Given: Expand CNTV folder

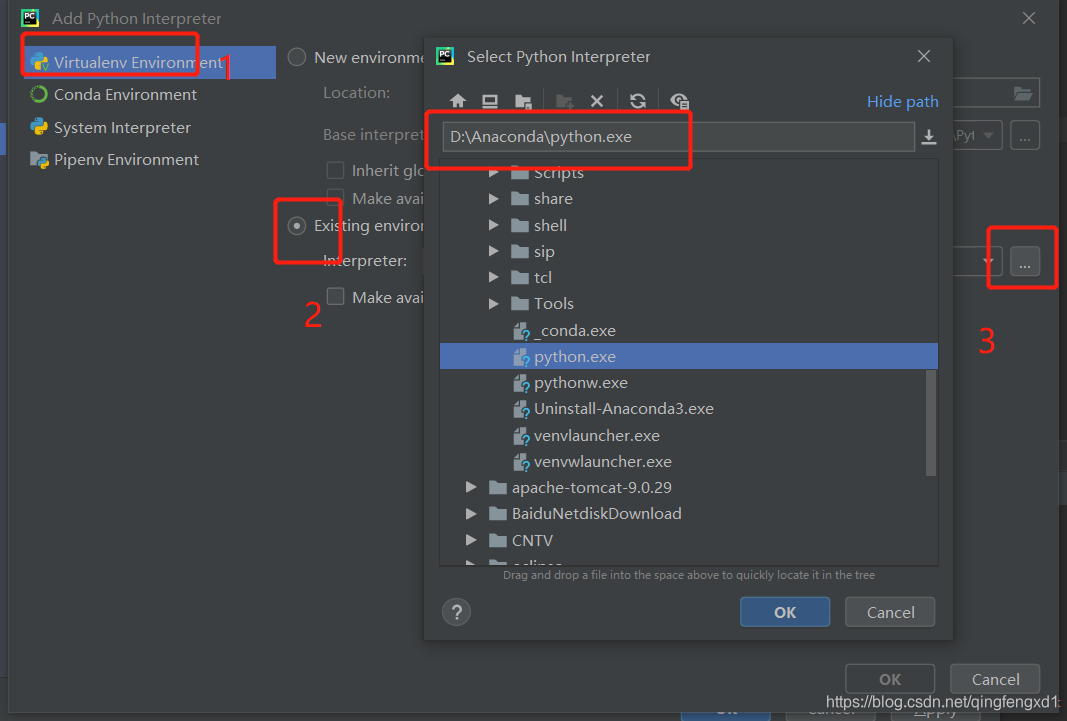Looking at the screenshot, I should [x=471, y=540].
